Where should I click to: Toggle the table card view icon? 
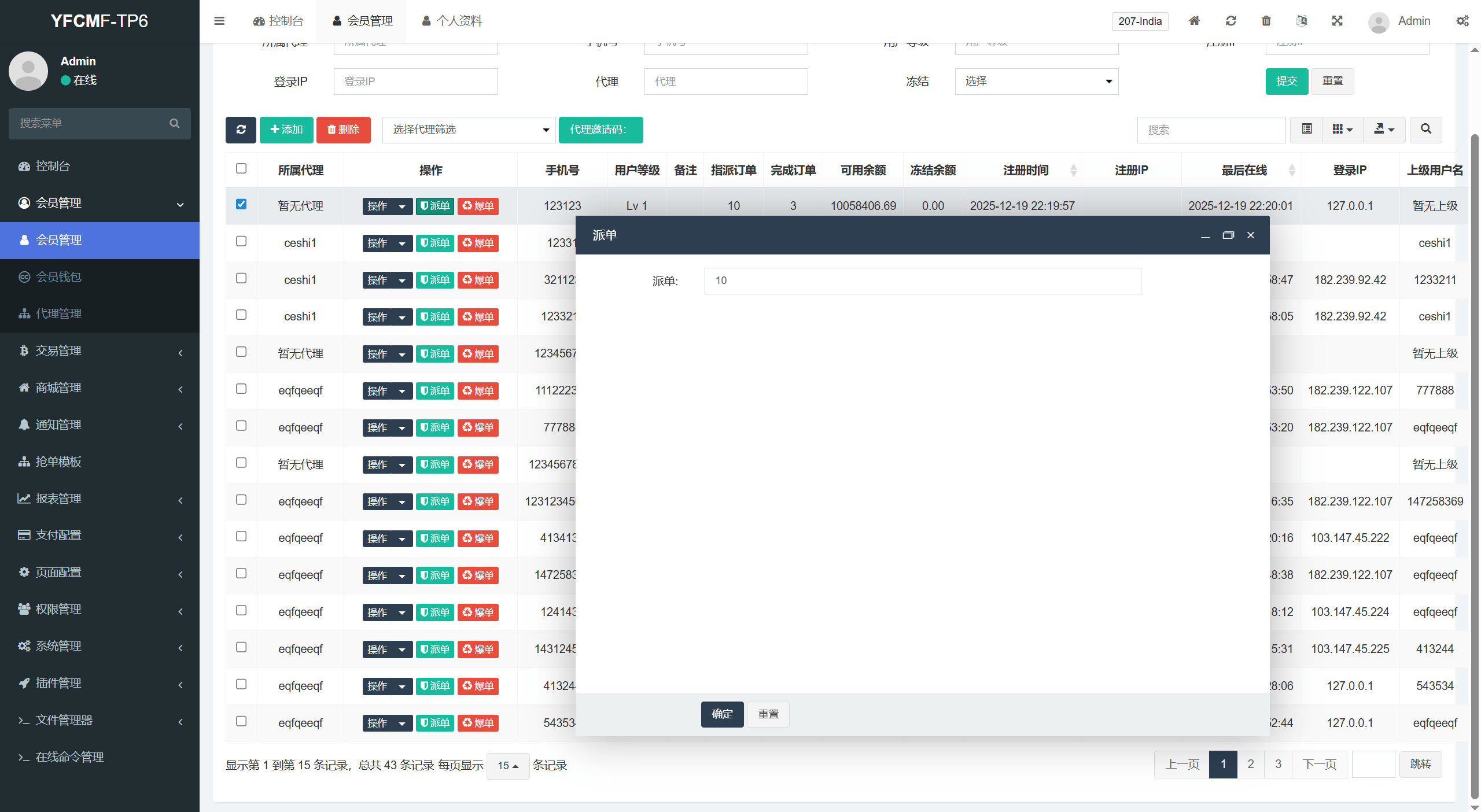point(1307,130)
